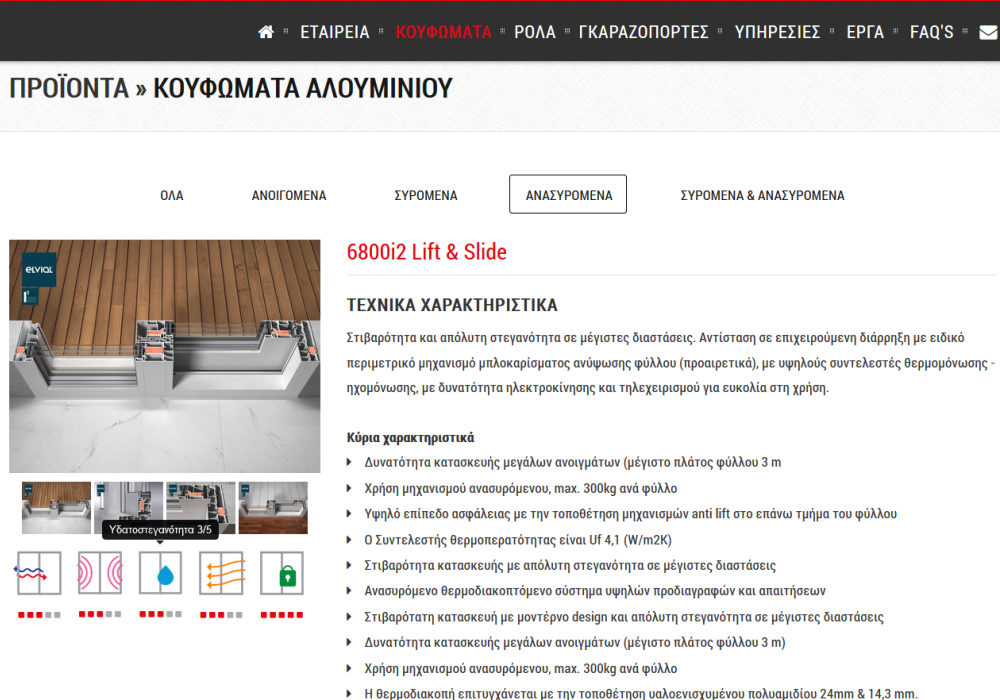The height and width of the screenshot is (700, 1000).
Task: Click the bullet about 24mm & 14,3 mm polyamide
Action: tap(640, 693)
